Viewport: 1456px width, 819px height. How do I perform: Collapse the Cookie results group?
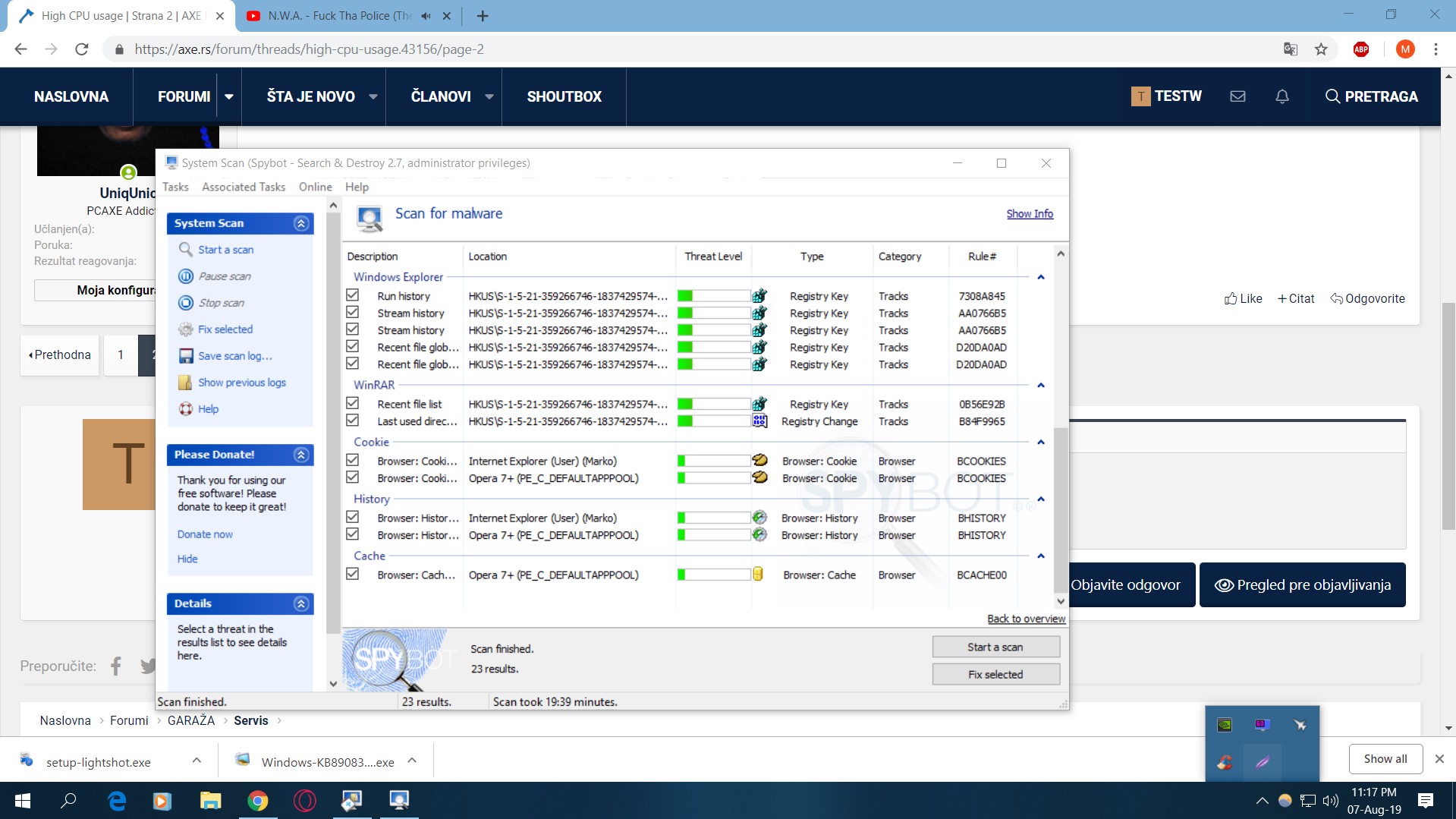1041,442
